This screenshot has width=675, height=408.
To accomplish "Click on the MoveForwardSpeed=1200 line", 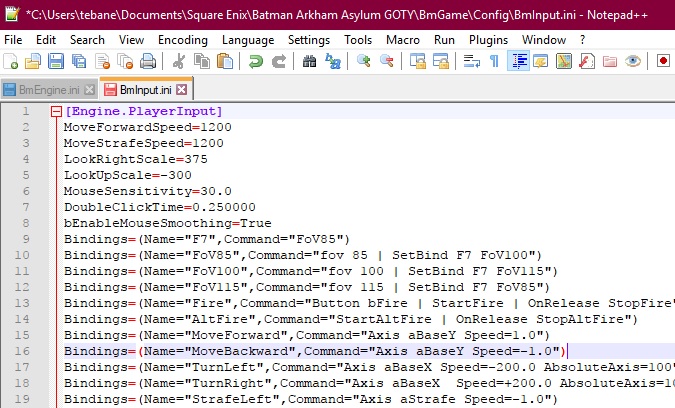I will [148, 127].
